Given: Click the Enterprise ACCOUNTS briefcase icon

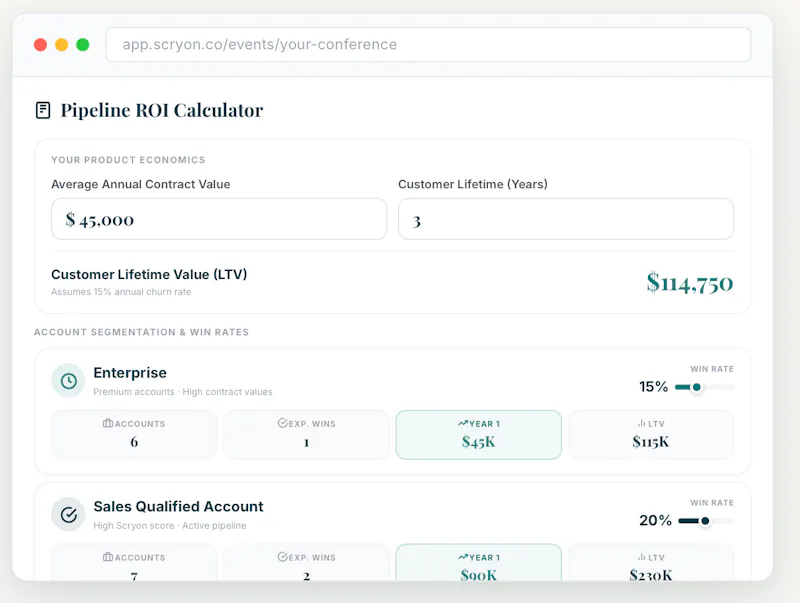Looking at the screenshot, I should click(108, 423).
